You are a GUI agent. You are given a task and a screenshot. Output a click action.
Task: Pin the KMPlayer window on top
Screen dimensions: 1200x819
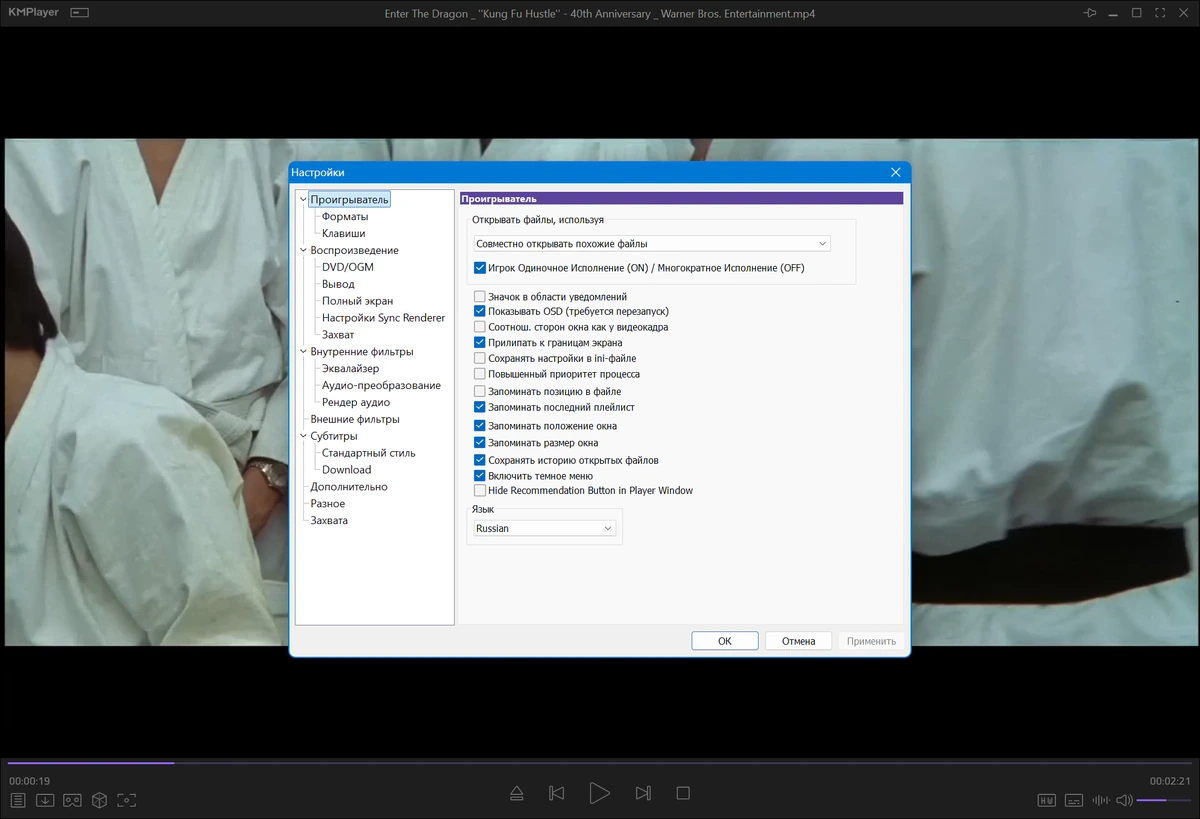[1089, 13]
